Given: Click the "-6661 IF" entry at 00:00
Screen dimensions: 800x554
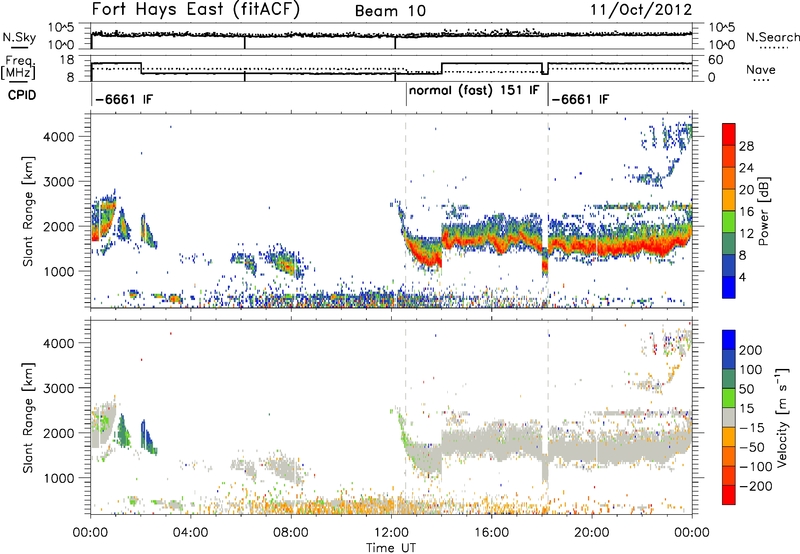Looking at the screenshot, I should (x=124, y=99).
